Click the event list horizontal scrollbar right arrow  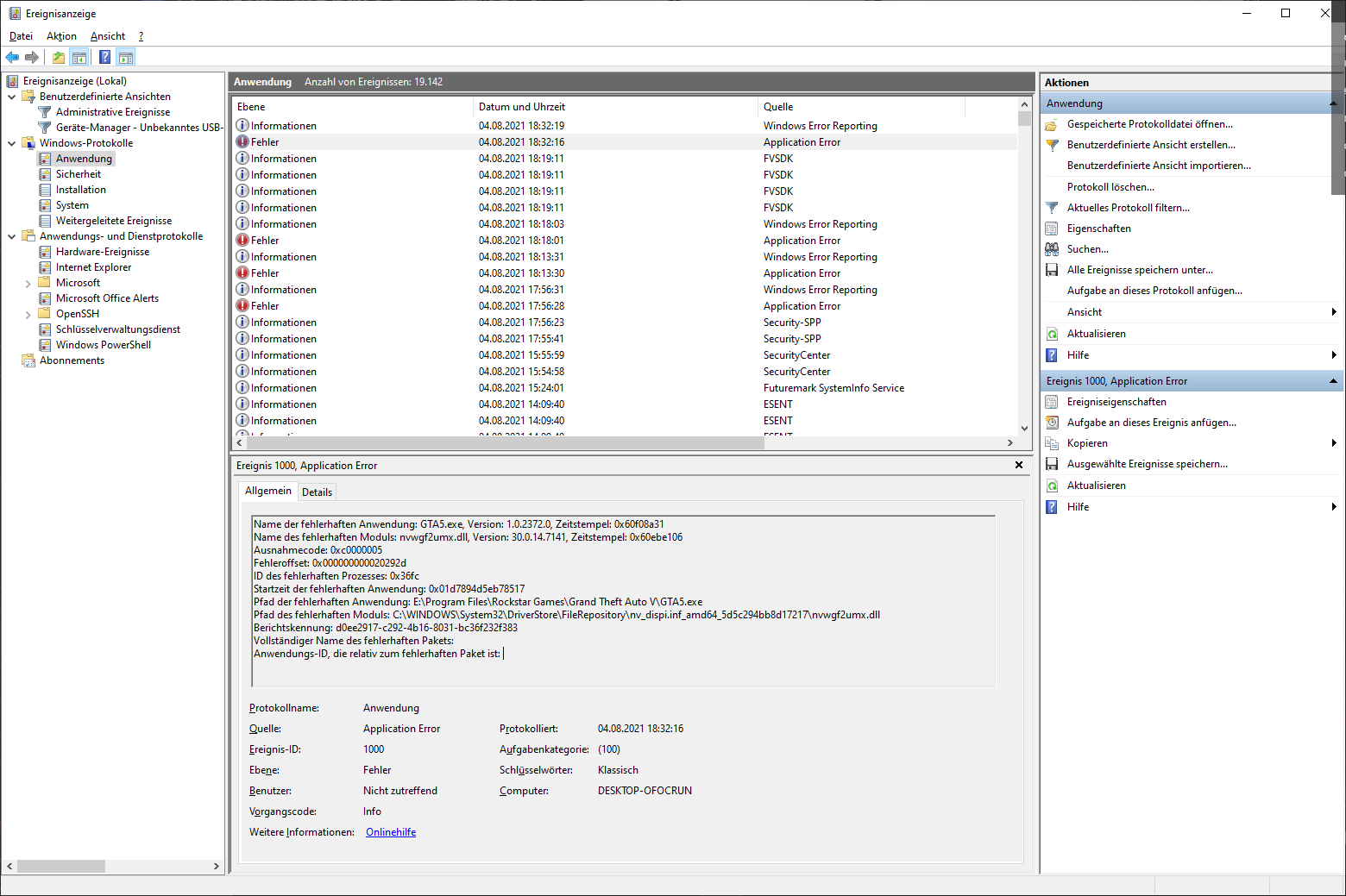[1010, 442]
